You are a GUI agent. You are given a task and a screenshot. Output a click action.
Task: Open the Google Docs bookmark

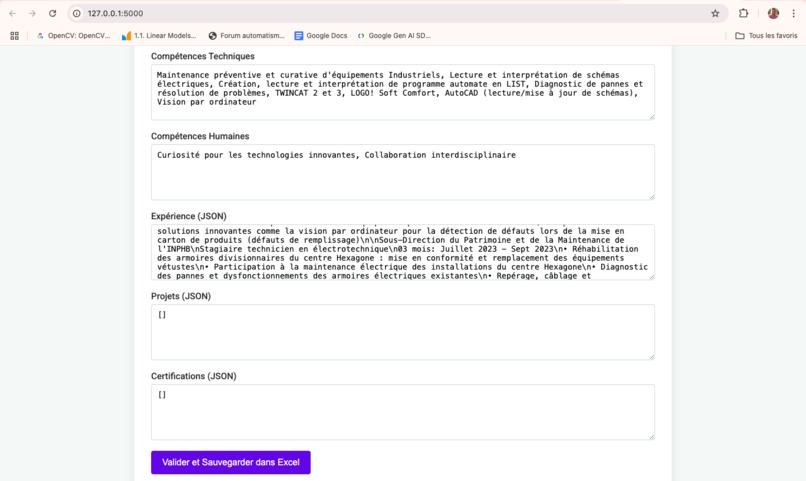pos(321,35)
